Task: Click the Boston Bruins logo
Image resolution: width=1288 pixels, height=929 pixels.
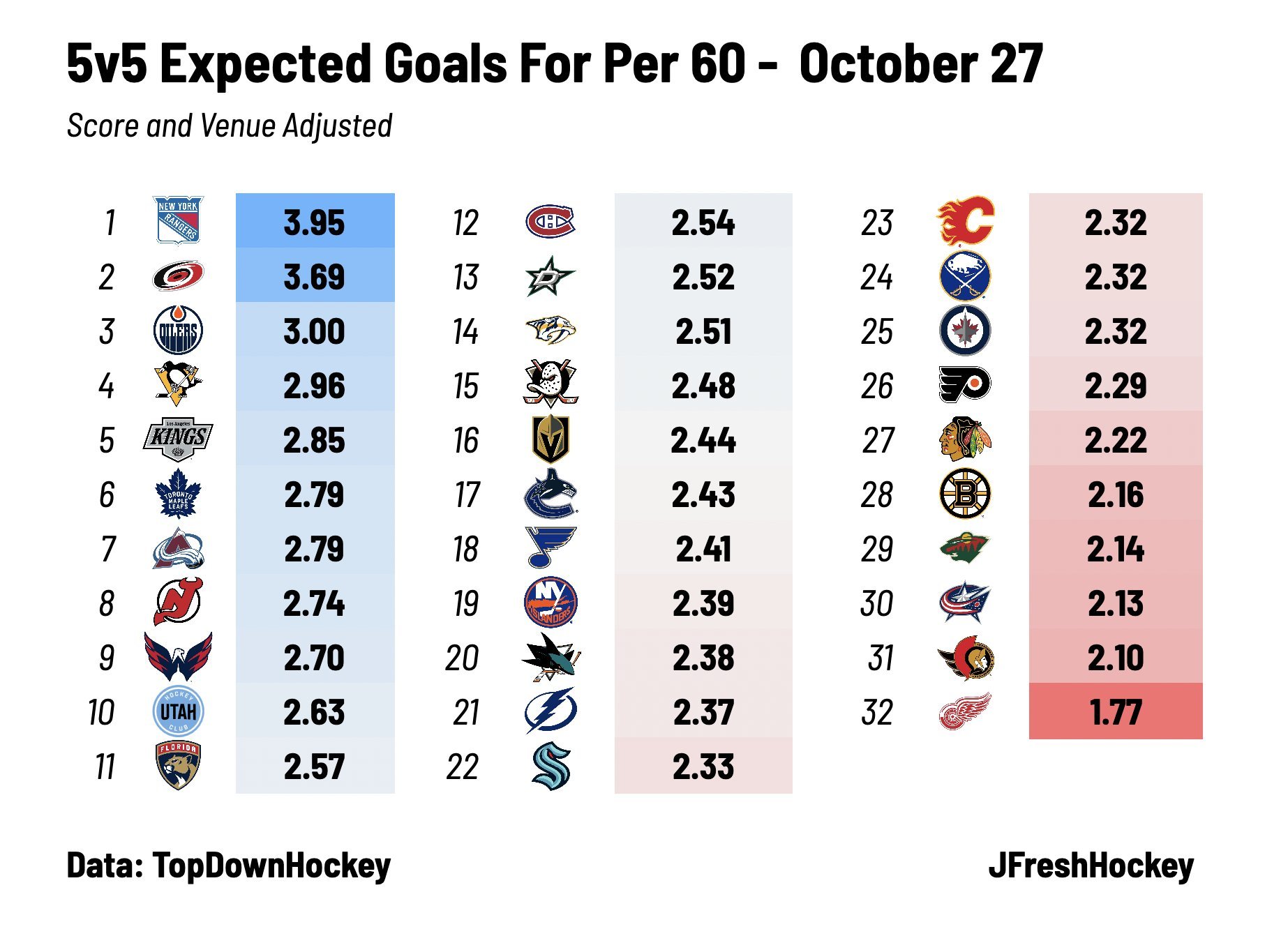Action: click(966, 494)
